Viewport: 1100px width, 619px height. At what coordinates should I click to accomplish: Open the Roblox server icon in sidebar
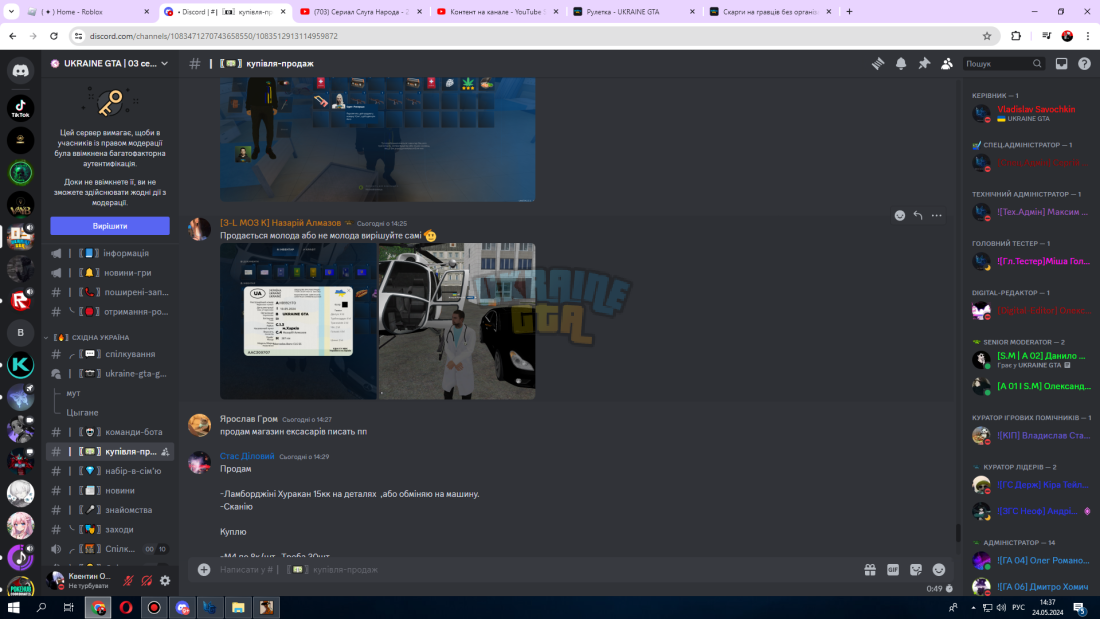tap(20, 300)
